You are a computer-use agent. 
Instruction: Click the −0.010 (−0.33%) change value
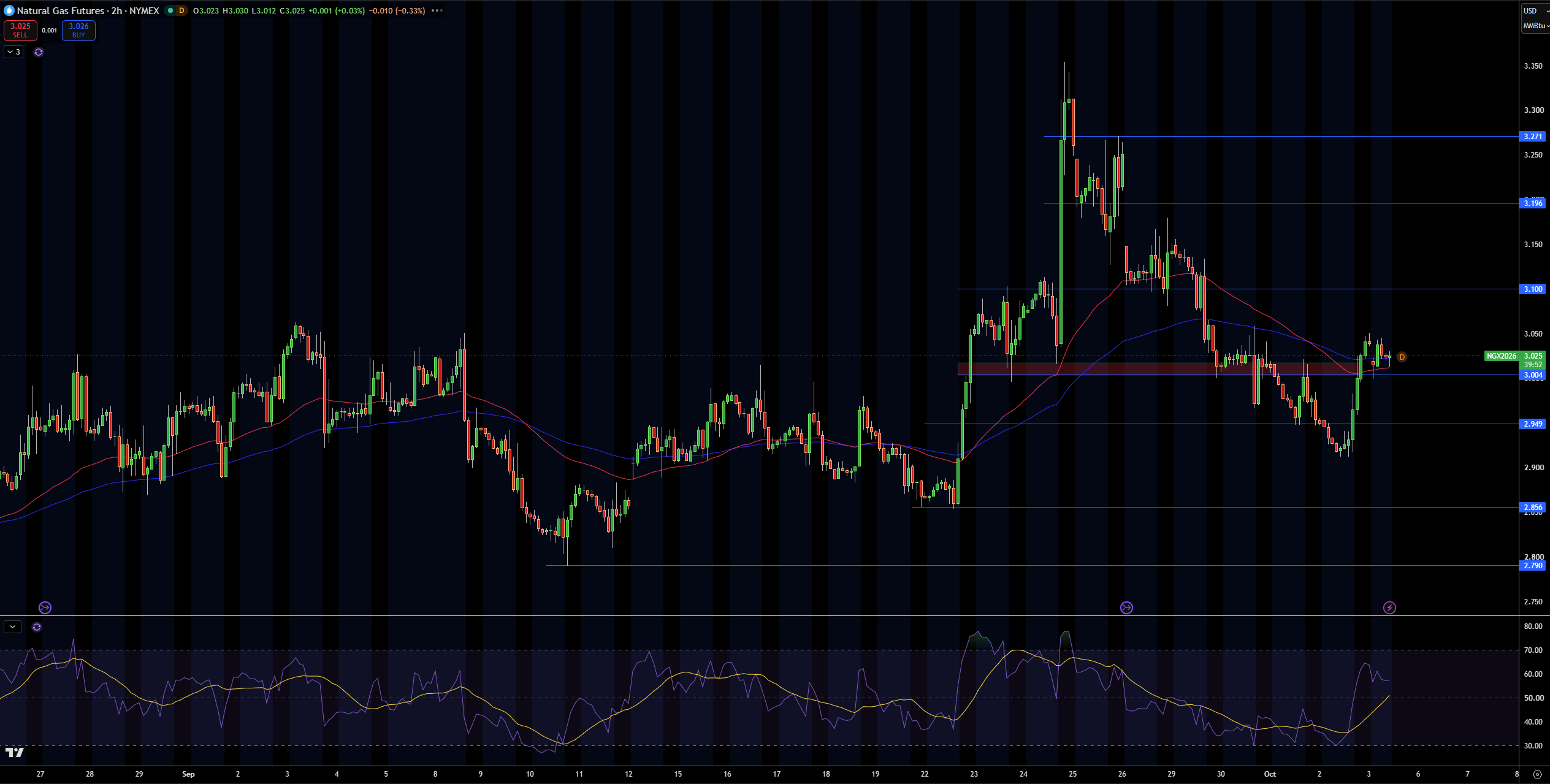(397, 10)
